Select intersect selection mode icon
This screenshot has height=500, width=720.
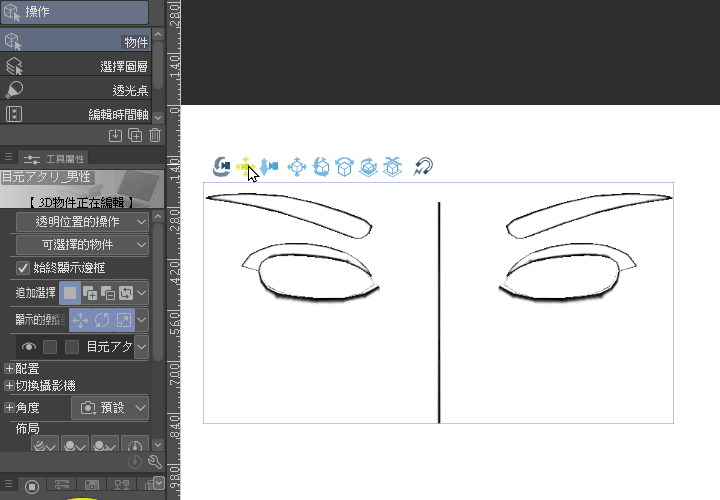126,292
